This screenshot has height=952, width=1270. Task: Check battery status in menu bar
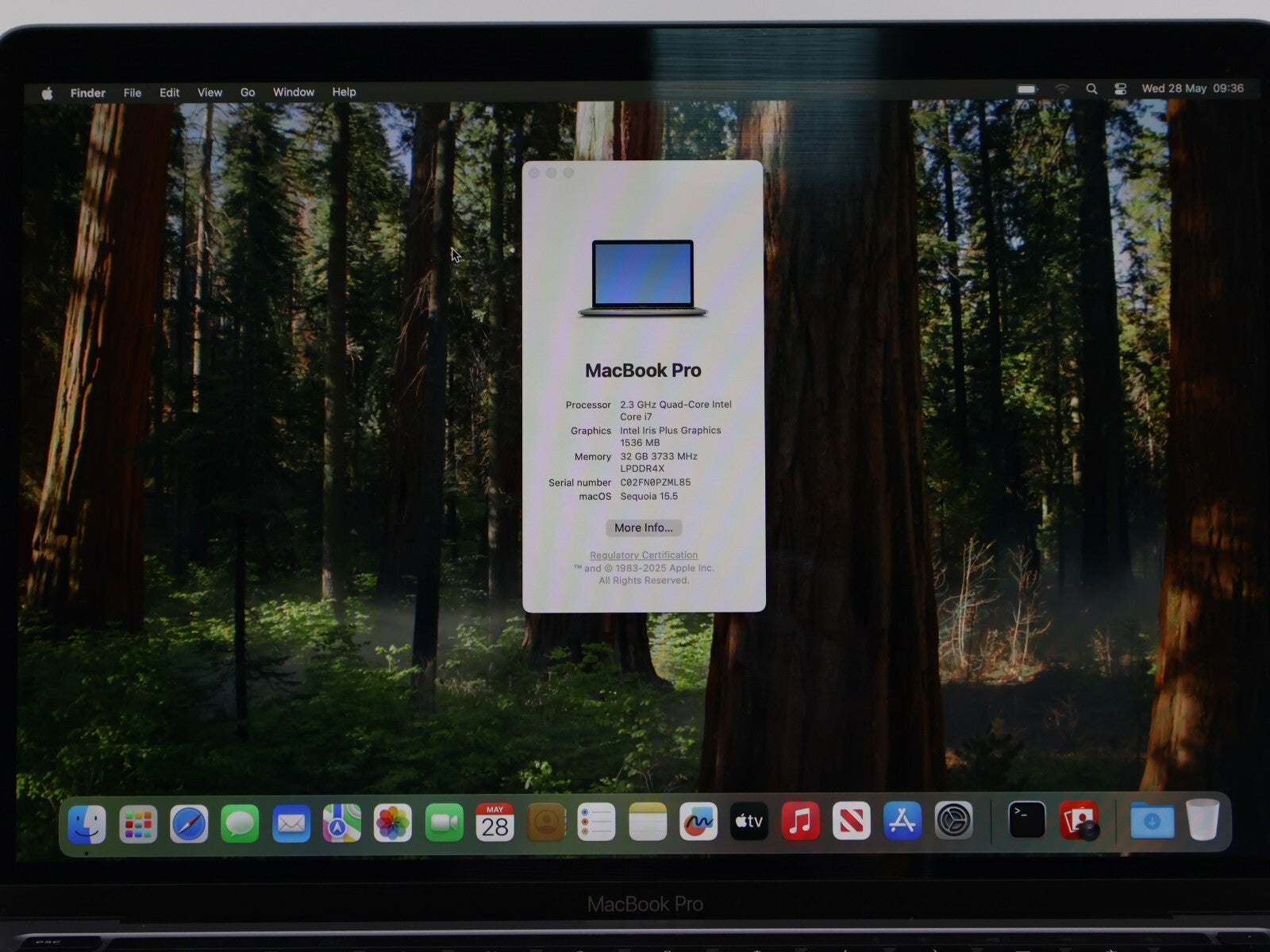click(x=1027, y=89)
